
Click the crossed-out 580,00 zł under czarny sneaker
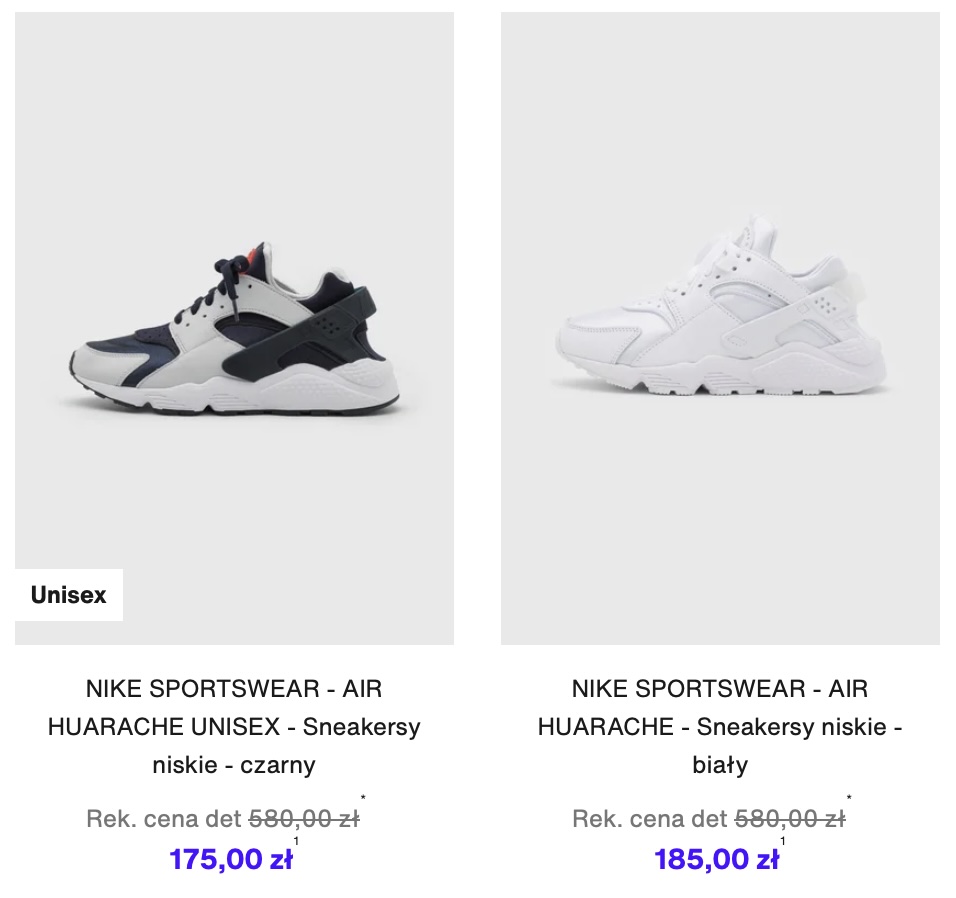(304, 819)
